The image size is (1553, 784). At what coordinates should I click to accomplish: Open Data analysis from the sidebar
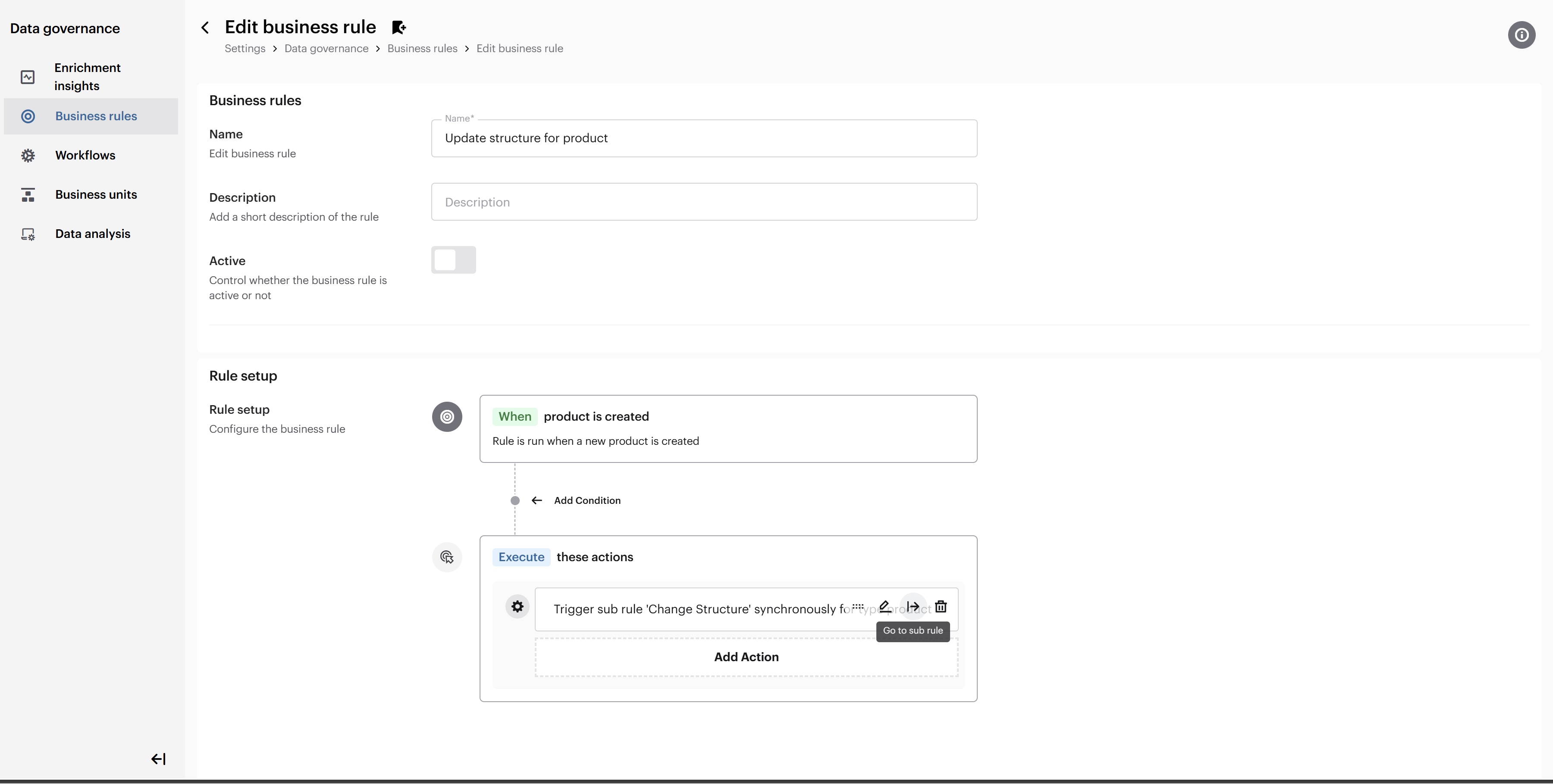click(x=92, y=234)
